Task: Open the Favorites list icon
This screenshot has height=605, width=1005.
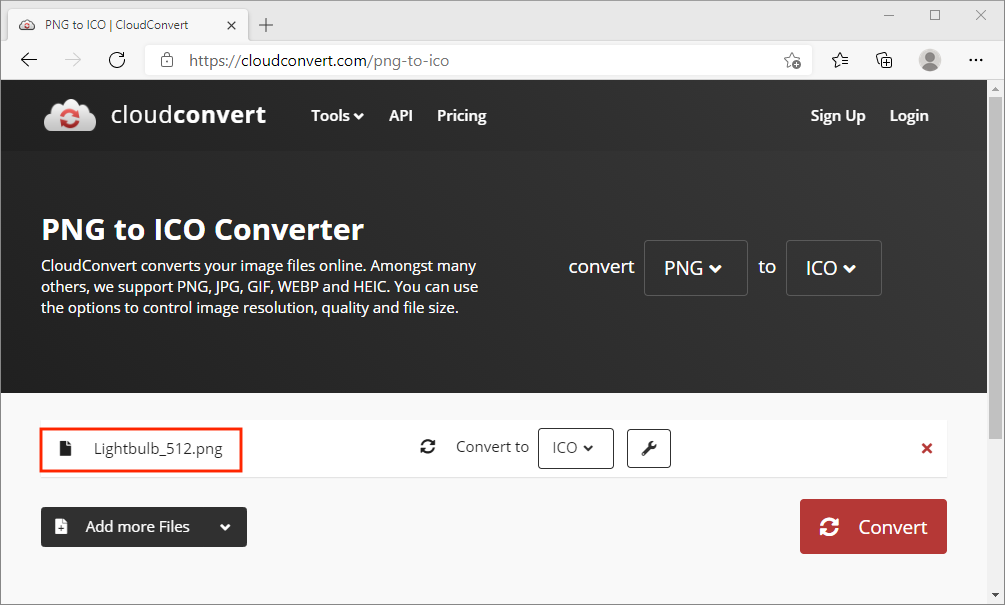Action: [x=840, y=60]
